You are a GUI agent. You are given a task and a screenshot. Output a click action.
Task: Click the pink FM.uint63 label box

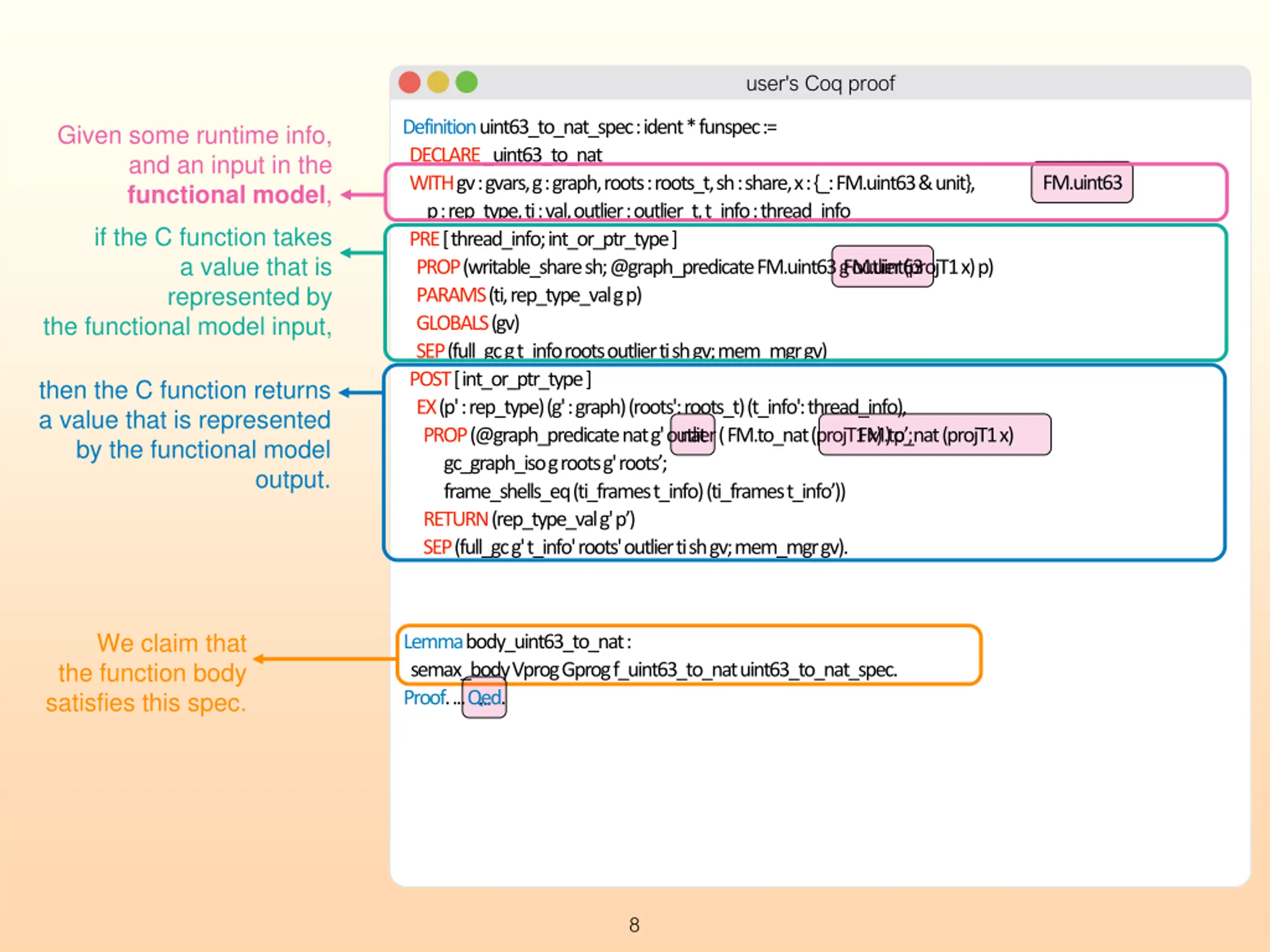coord(1081,182)
